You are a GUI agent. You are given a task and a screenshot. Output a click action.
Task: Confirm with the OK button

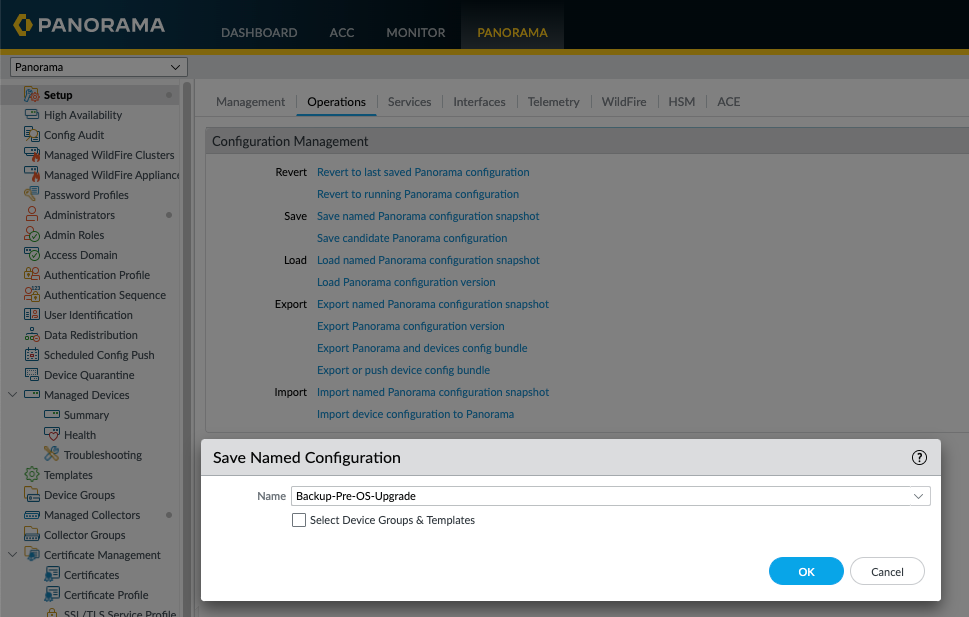click(806, 571)
